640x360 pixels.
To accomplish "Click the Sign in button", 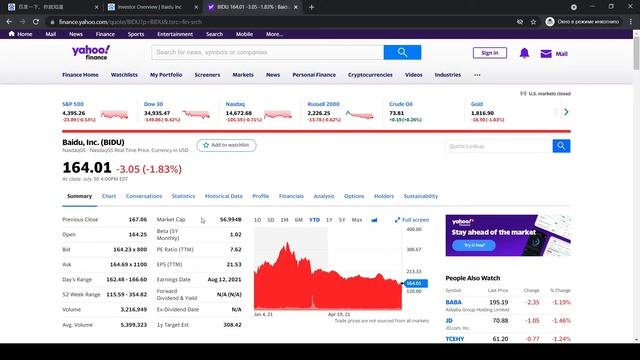I will (489, 53).
